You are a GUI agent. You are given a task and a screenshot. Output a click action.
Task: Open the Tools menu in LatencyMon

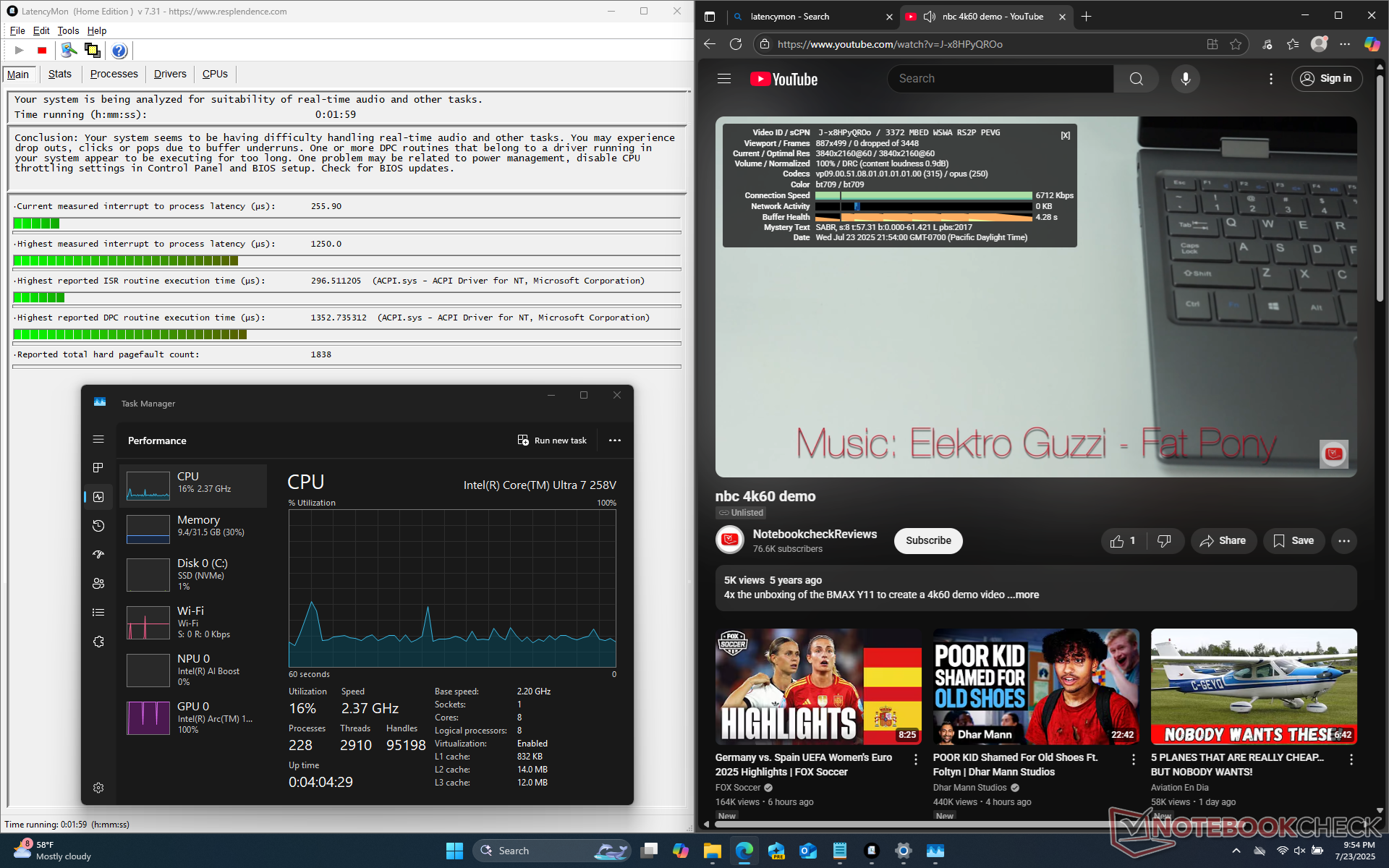(x=68, y=30)
